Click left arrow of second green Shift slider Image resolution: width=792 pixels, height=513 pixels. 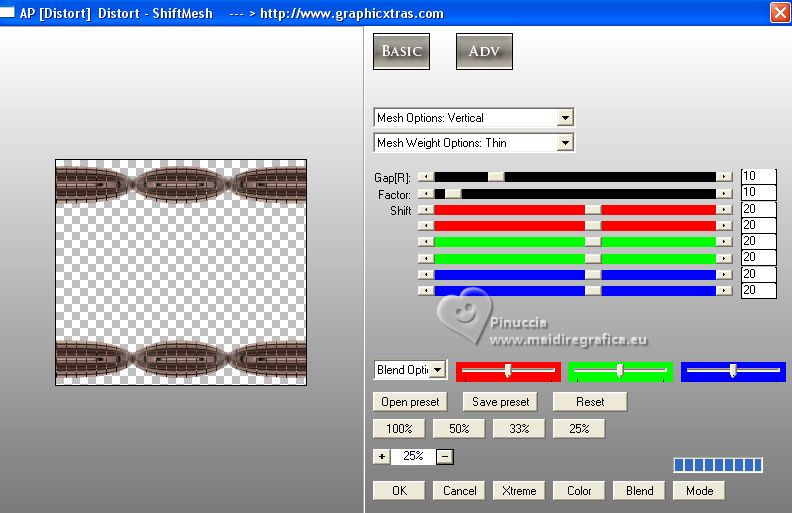[426, 259]
